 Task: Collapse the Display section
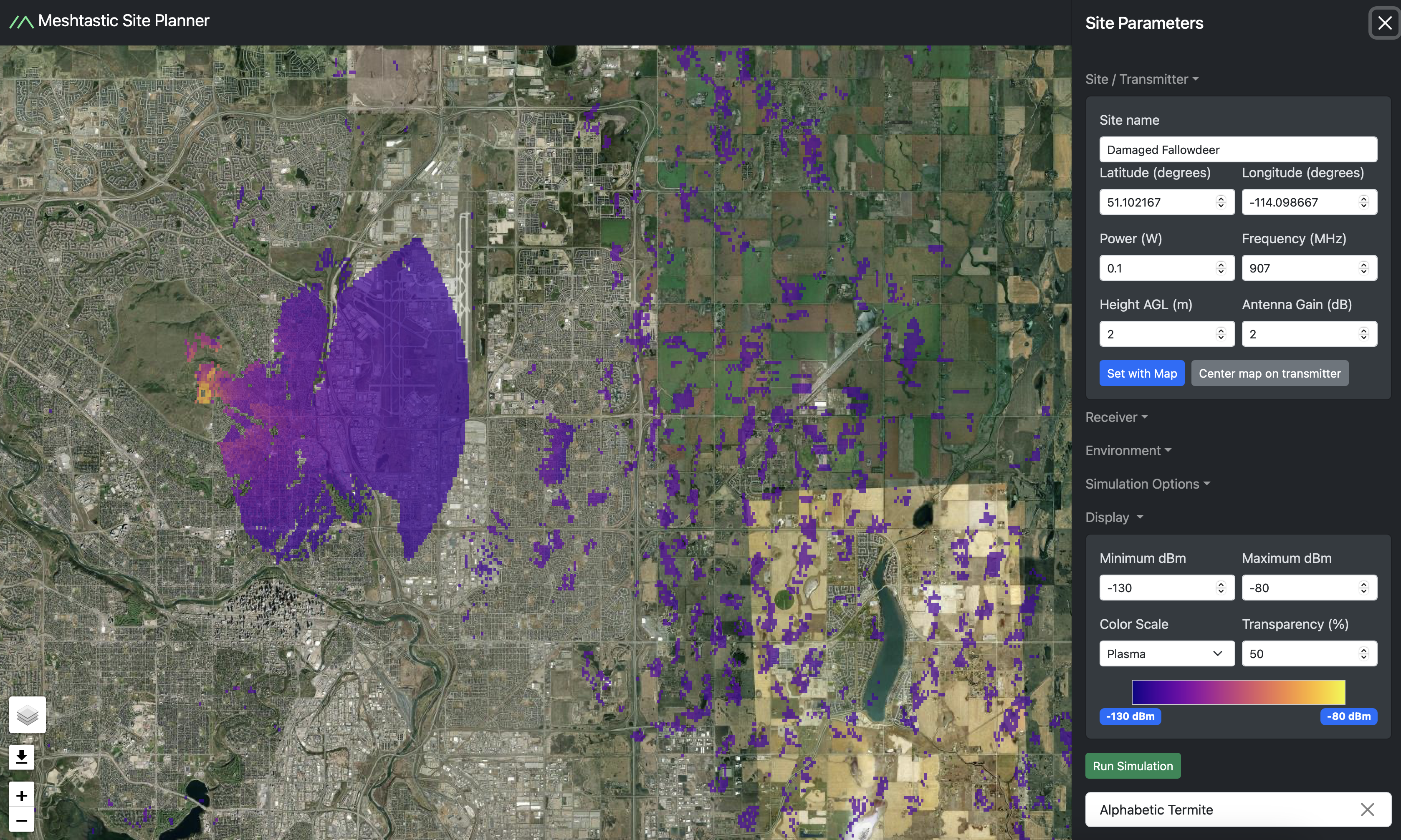1113,517
